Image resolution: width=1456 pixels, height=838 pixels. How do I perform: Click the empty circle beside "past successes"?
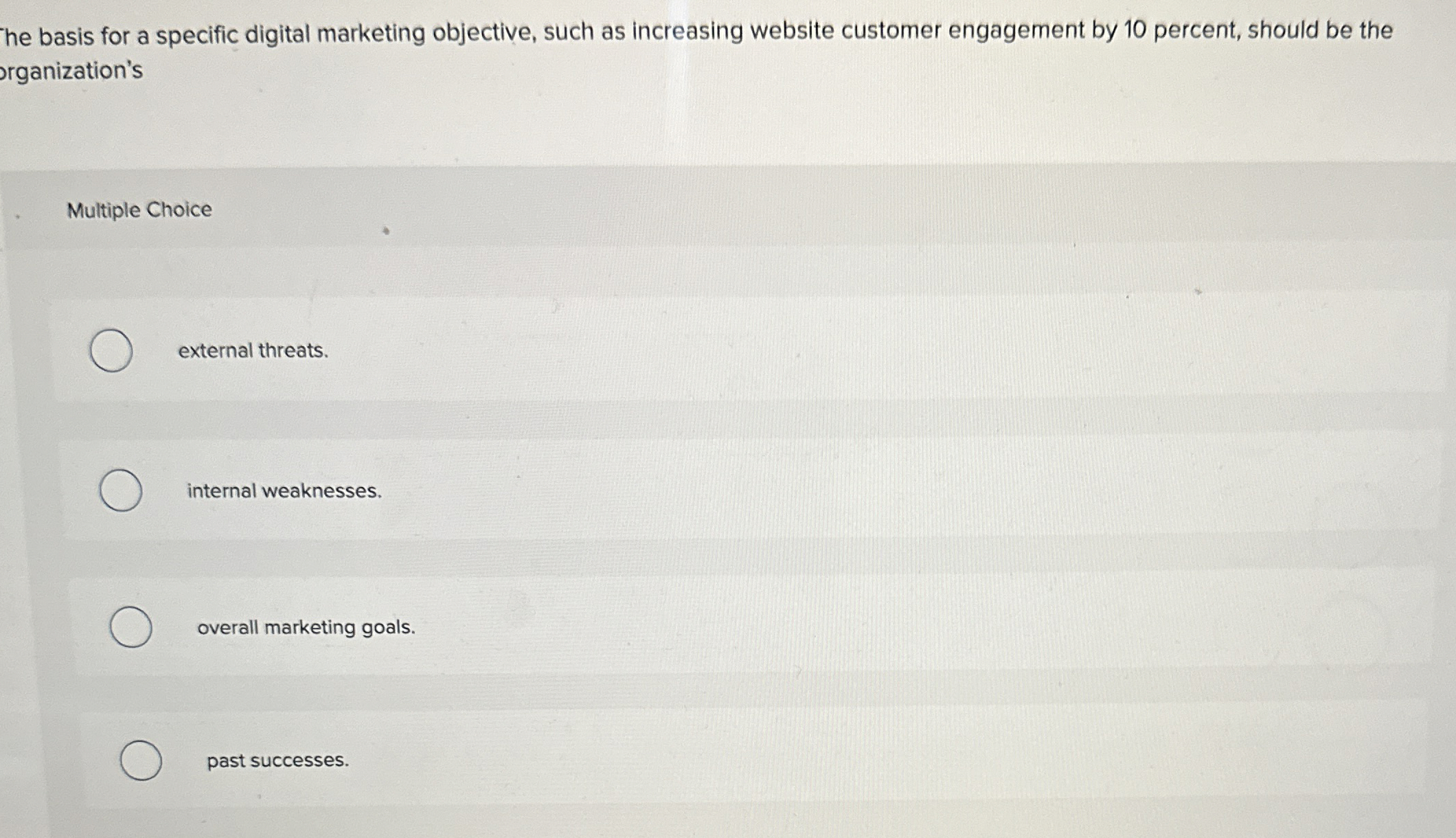click(x=141, y=759)
